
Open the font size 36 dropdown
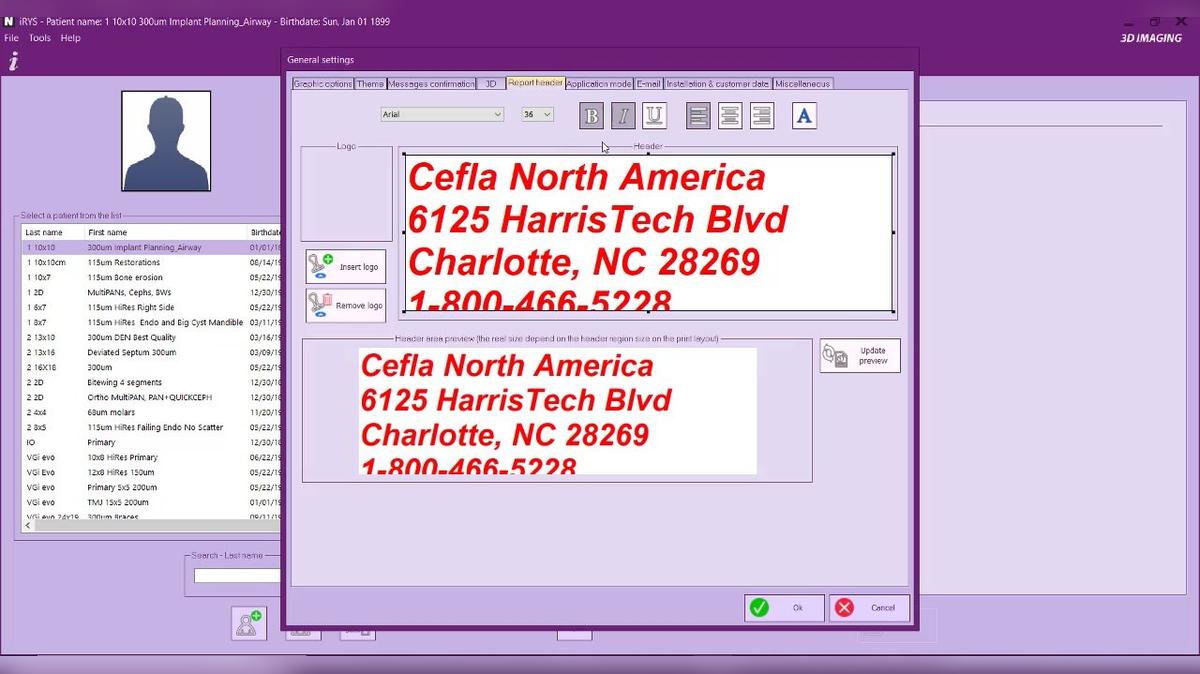pos(537,114)
